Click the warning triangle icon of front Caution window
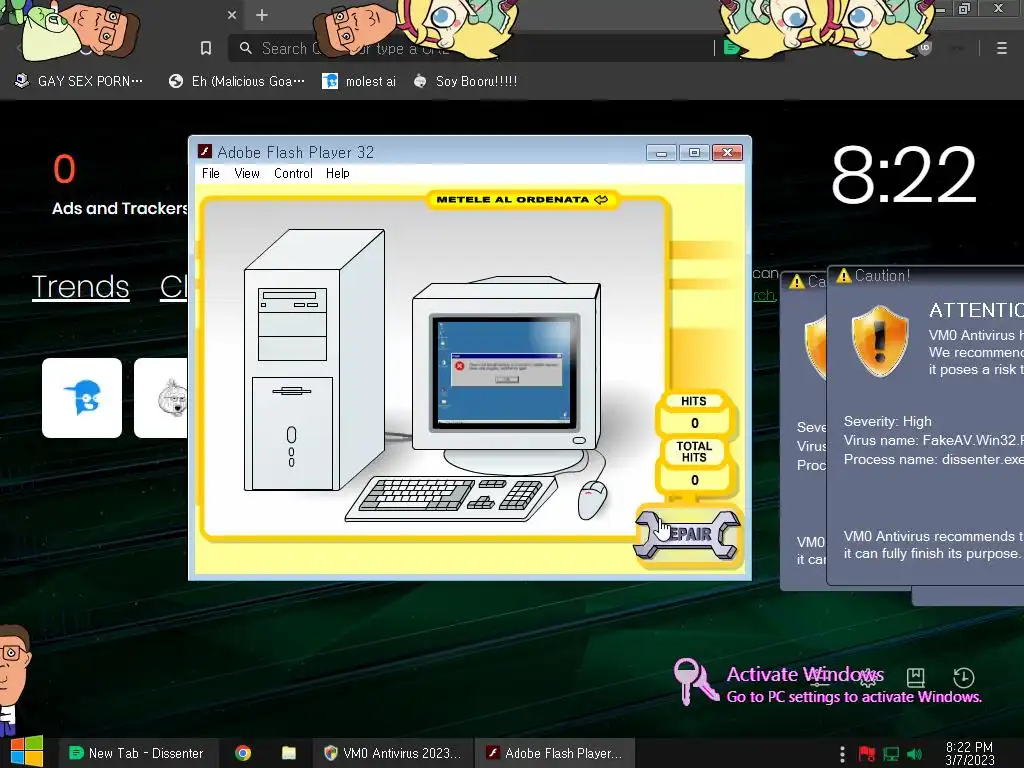1024x768 pixels. [x=844, y=276]
